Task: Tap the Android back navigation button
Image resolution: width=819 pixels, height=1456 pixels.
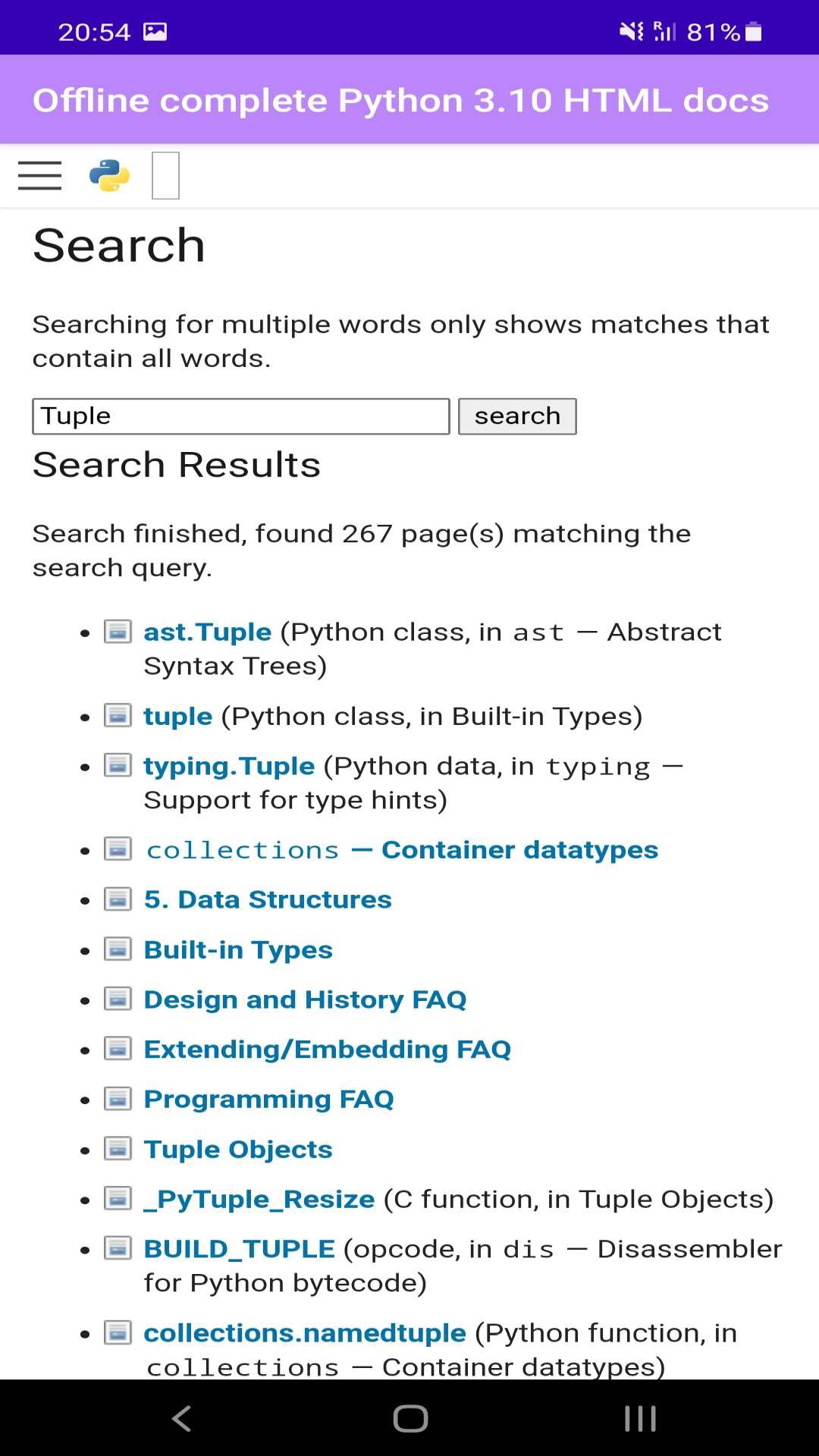Action: pyautogui.click(x=181, y=1418)
